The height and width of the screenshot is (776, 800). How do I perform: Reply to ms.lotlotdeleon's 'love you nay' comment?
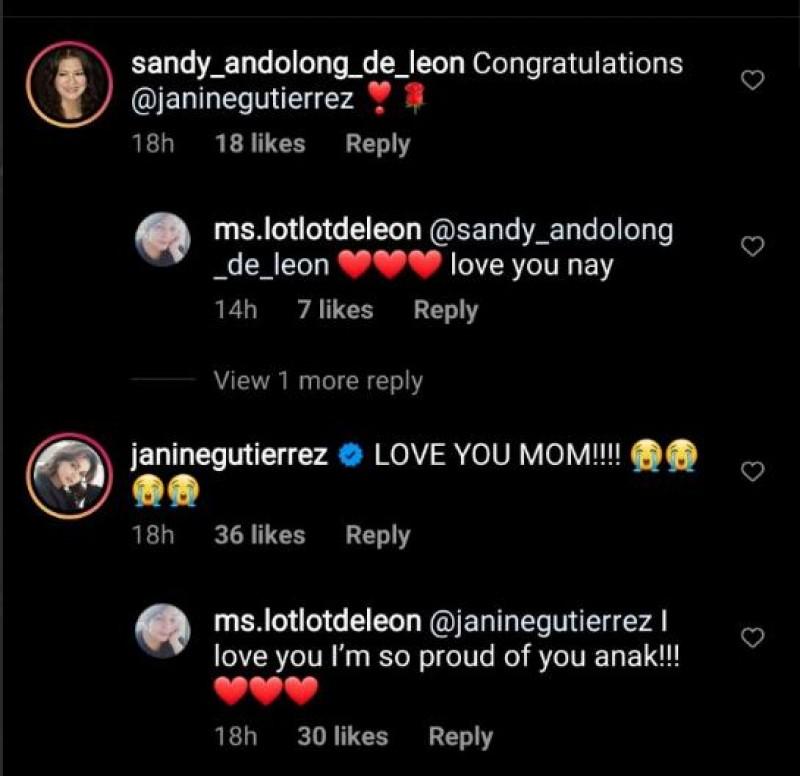(x=446, y=310)
